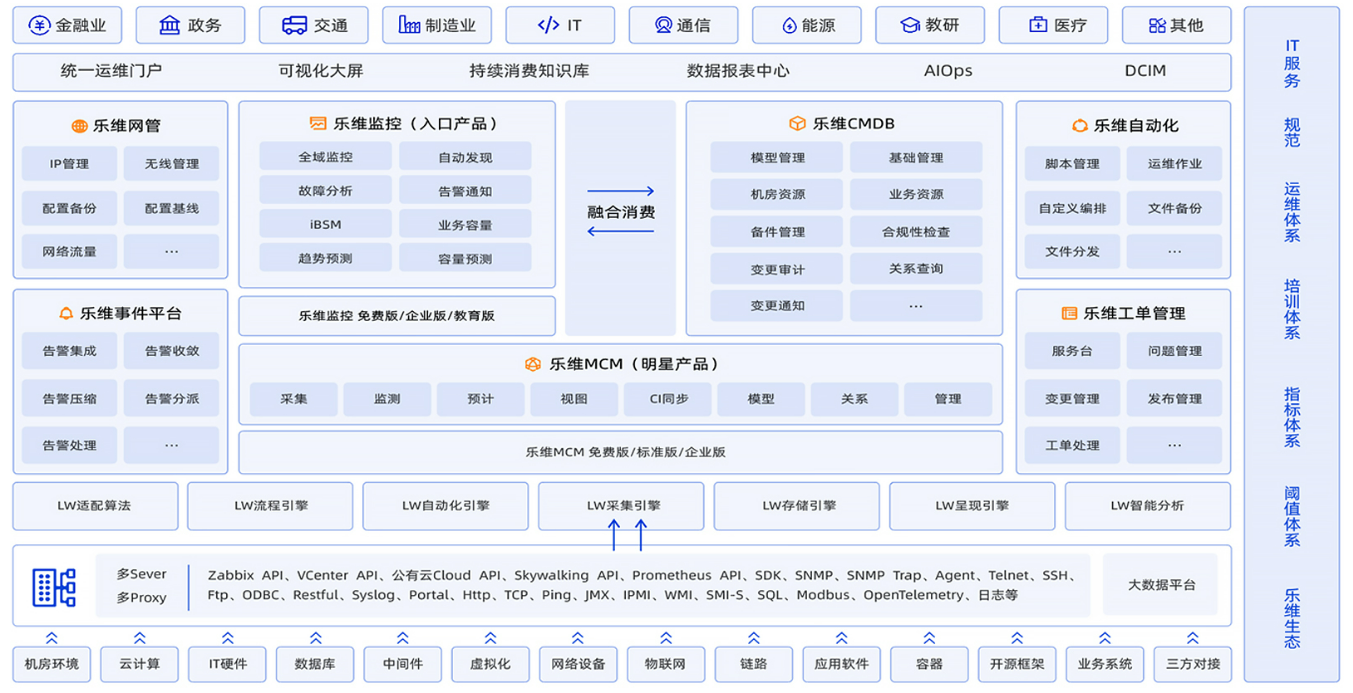Click the 服务台 button
The image size is (1353, 693).
point(1072,351)
